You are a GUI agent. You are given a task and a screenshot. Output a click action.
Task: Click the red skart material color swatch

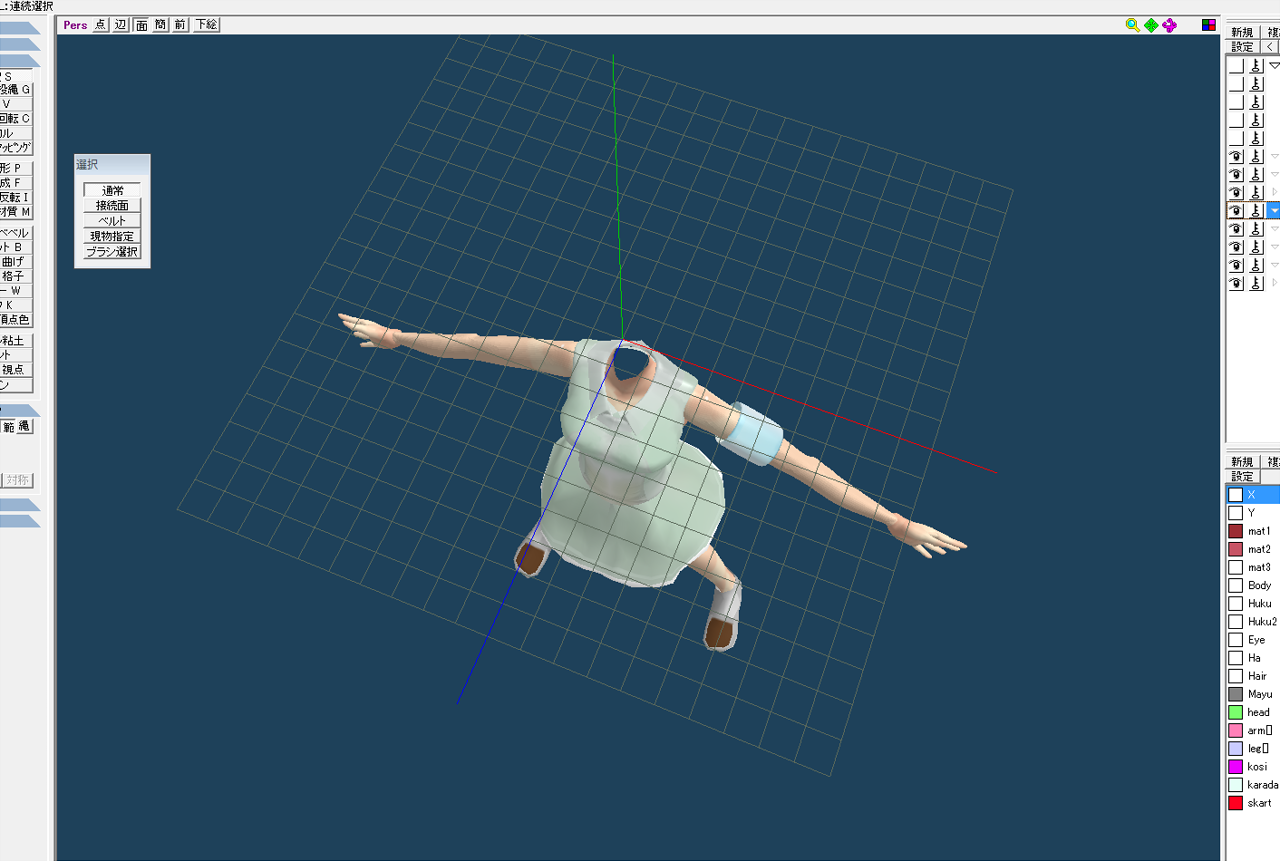coord(1235,803)
